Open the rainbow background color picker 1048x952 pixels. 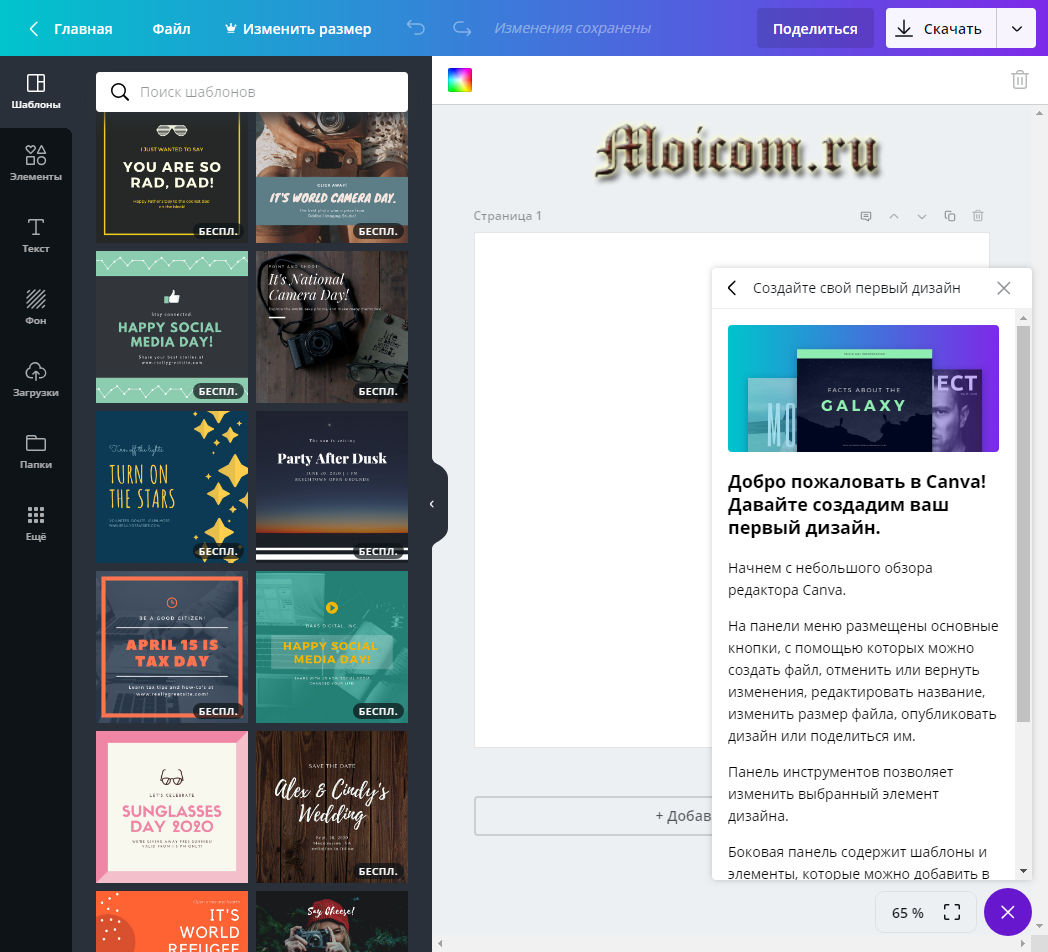[x=460, y=80]
